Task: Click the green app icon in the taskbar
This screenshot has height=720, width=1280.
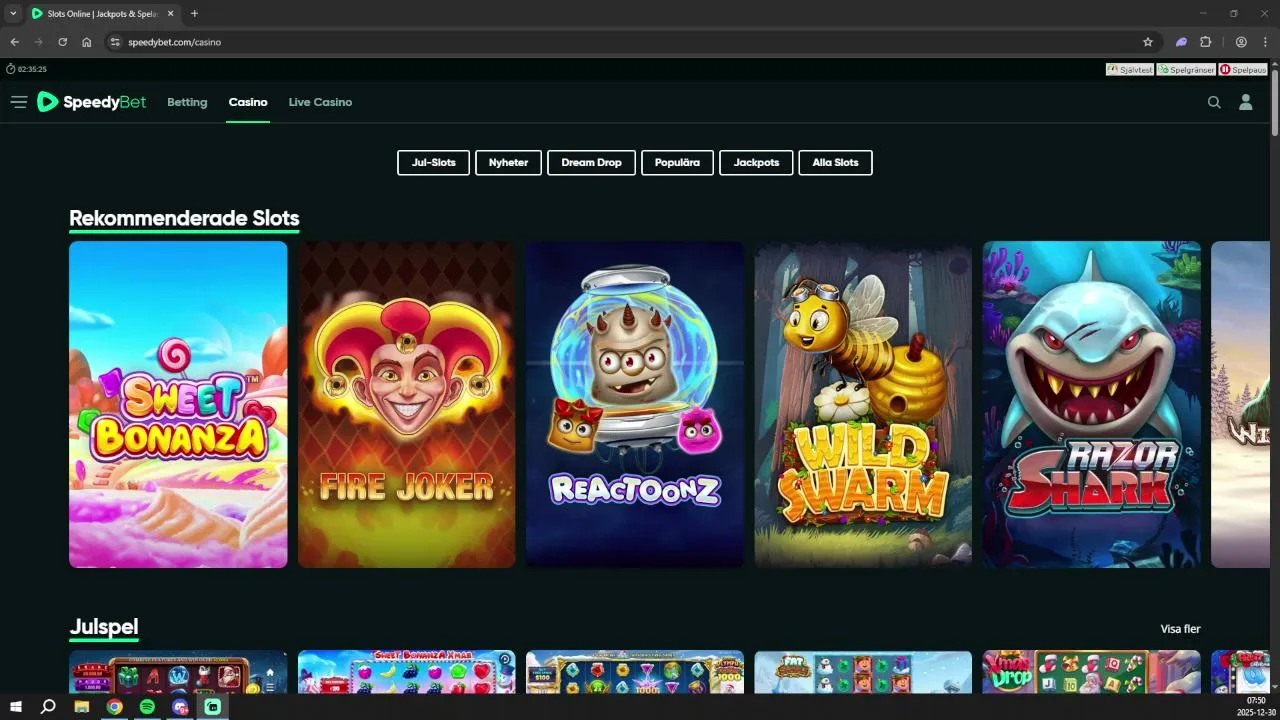Action: (x=213, y=706)
